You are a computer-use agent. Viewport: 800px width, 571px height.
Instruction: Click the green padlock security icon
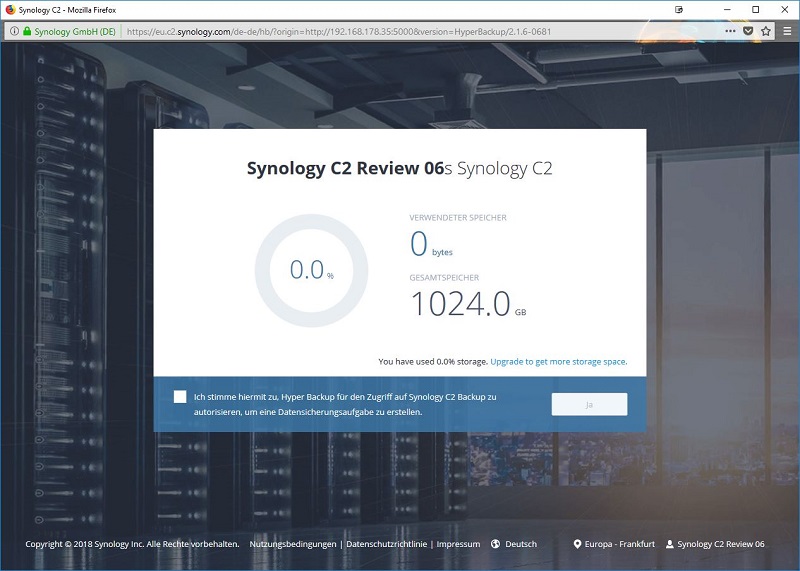(x=27, y=31)
